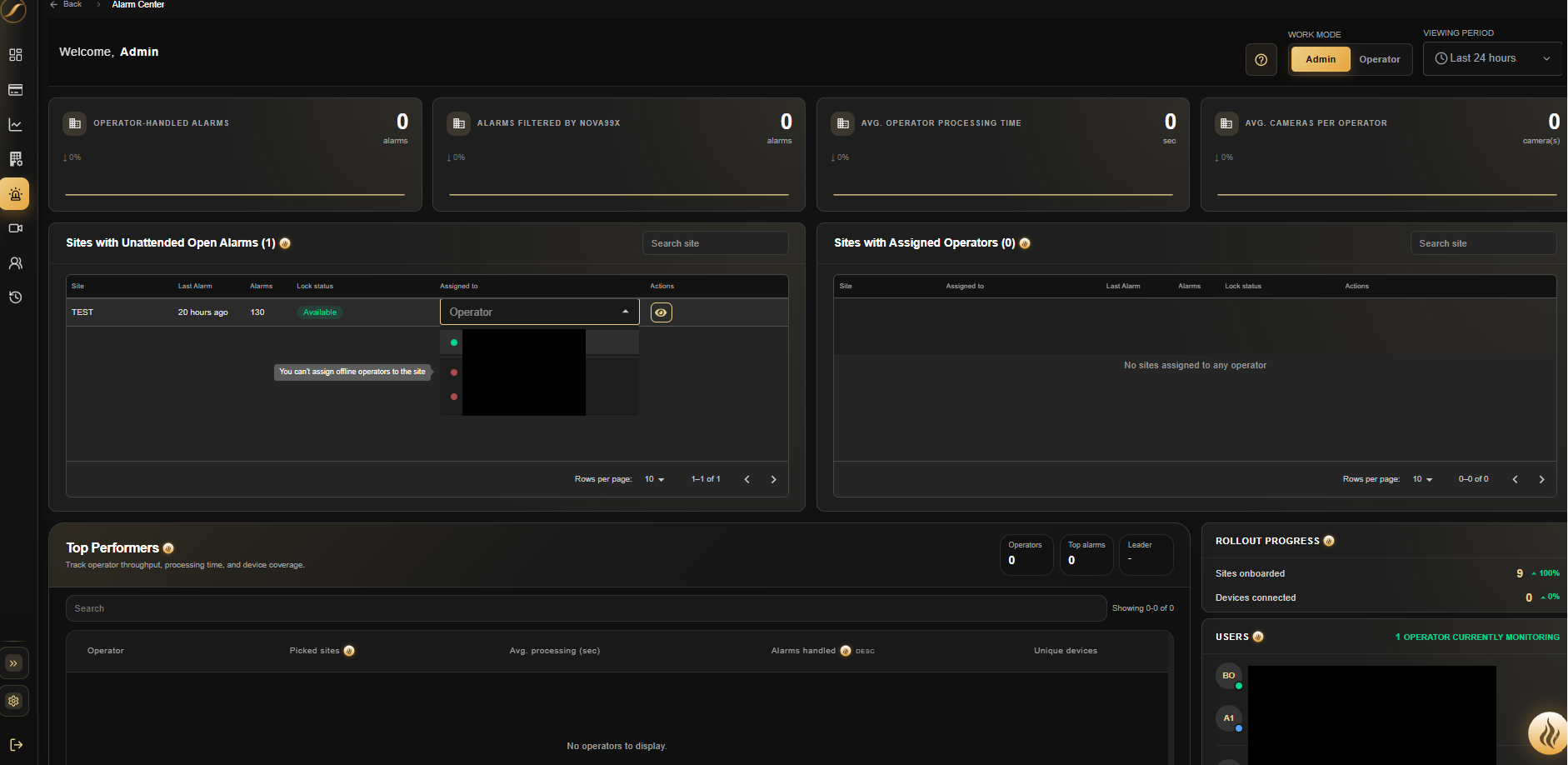Click the Sites onboarded row
The width and height of the screenshot is (1568, 765).
coord(1387,573)
